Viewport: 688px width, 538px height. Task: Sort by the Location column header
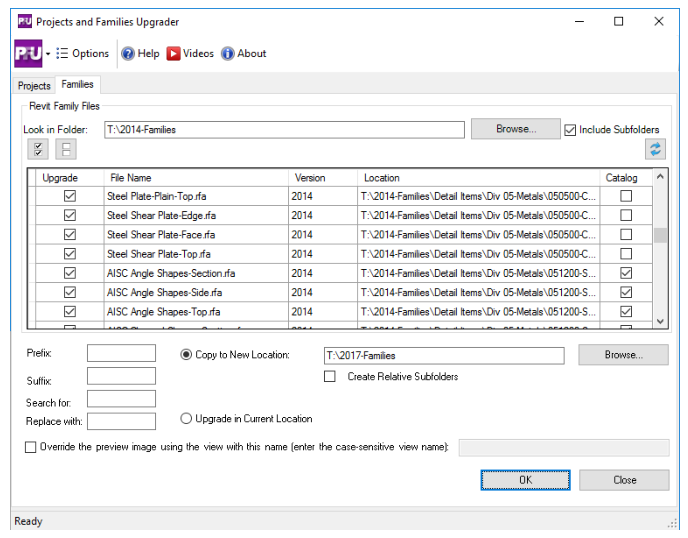point(479,178)
